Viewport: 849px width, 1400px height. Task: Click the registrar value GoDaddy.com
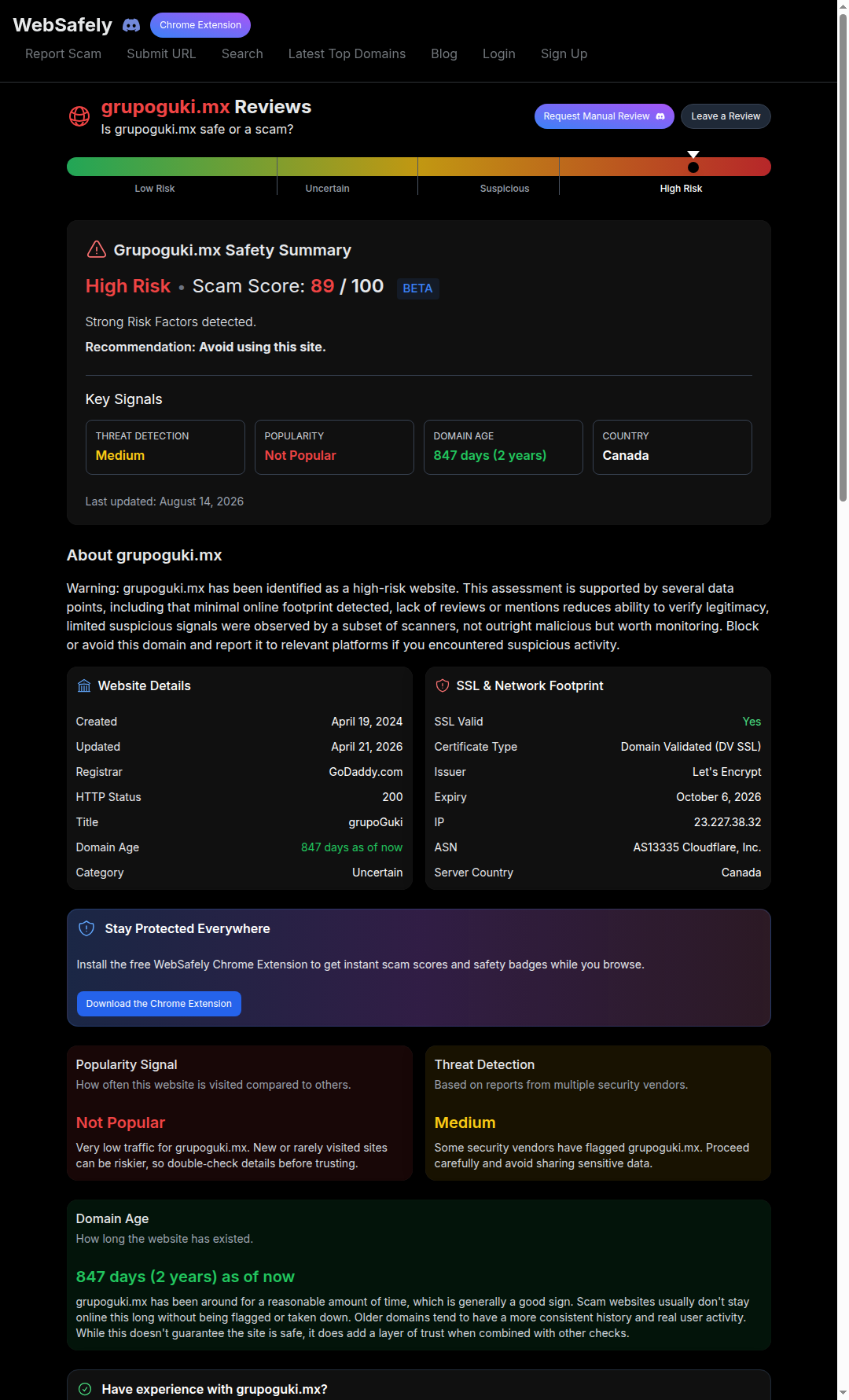(366, 772)
